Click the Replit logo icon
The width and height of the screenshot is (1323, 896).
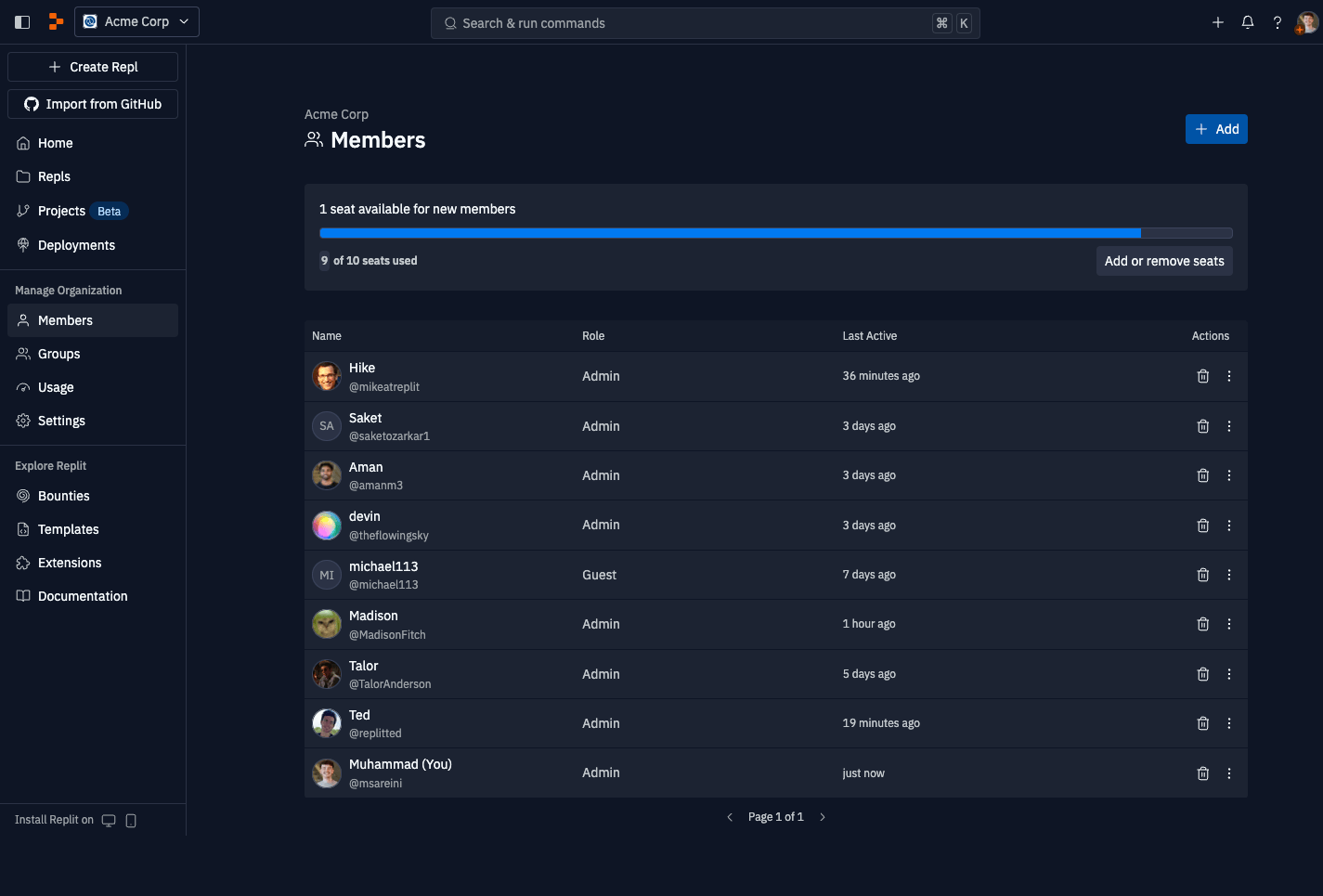pyautogui.click(x=56, y=21)
